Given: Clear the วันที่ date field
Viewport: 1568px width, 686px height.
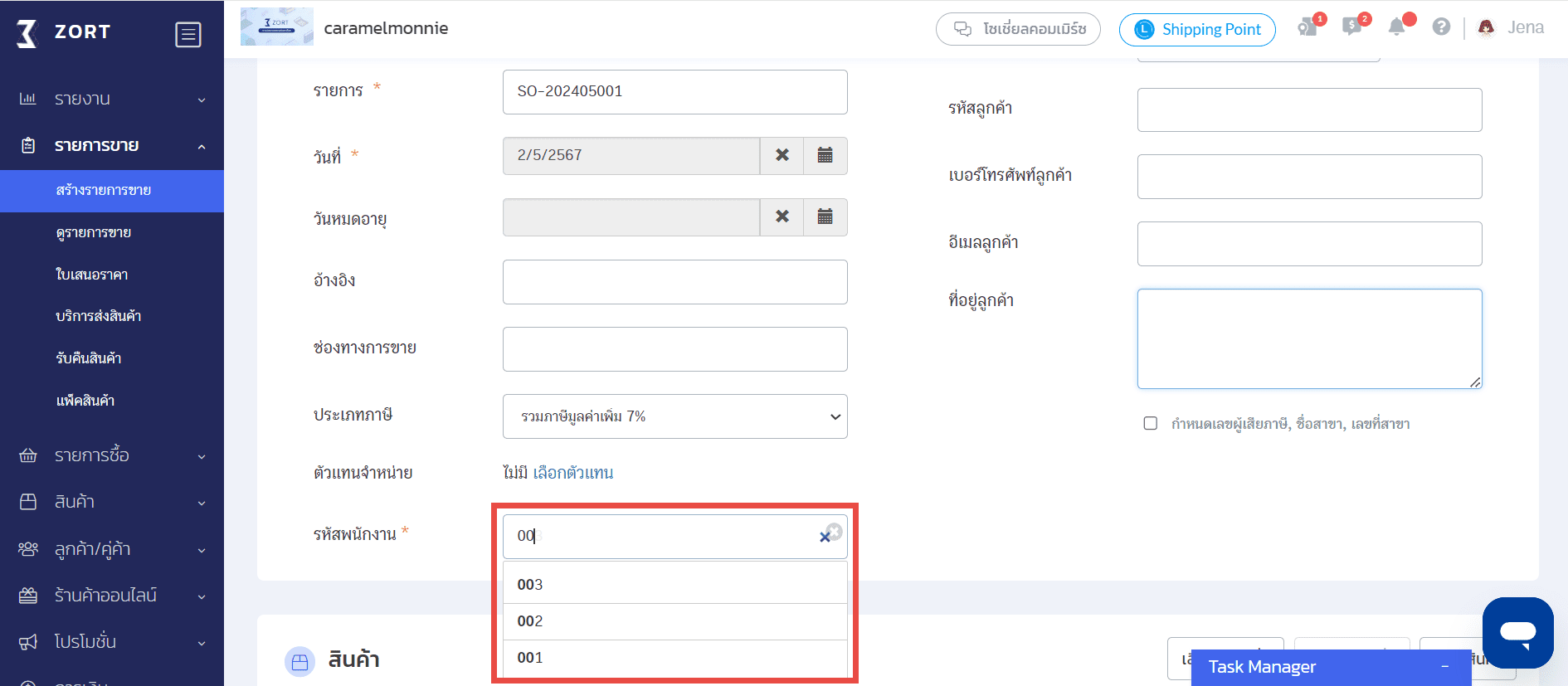Looking at the screenshot, I should [x=782, y=156].
